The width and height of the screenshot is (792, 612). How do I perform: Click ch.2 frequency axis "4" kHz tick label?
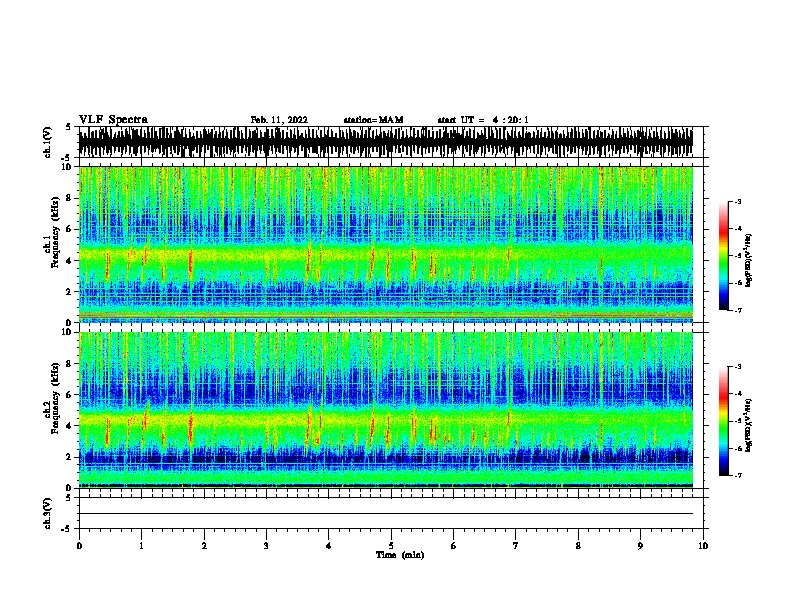click(69, 426)
